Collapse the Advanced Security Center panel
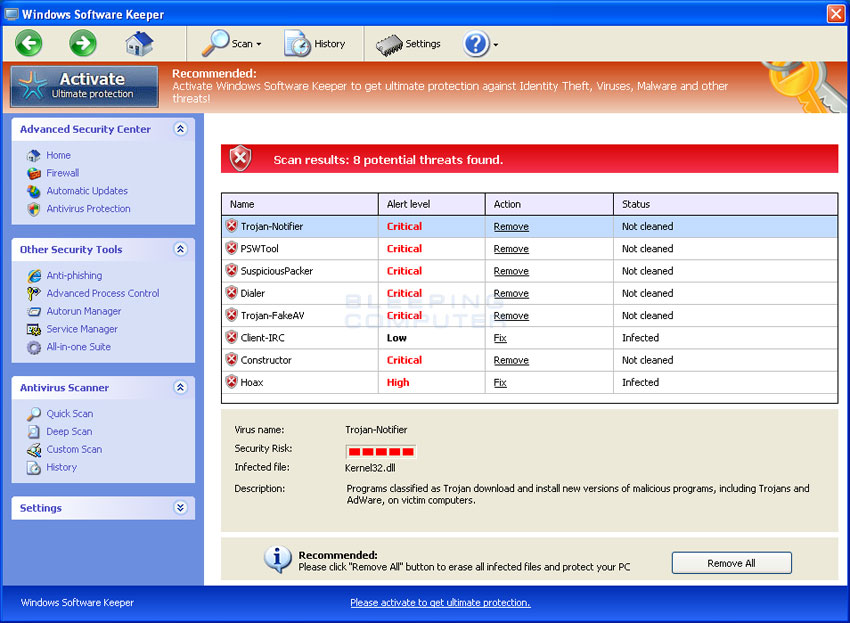Viewport: 850px width, 623px height. point(181,129)
